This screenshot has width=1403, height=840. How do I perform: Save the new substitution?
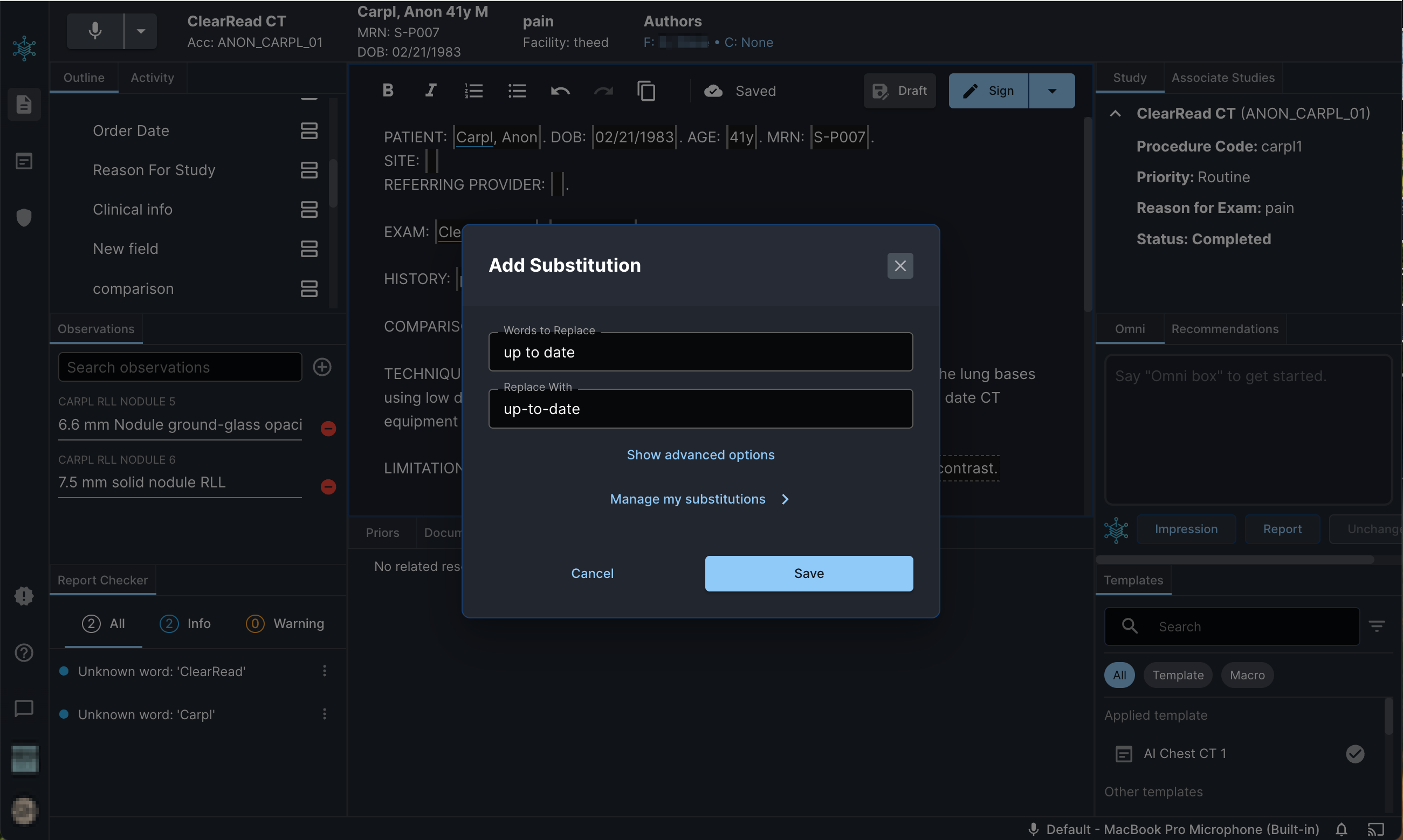[809, 574]
